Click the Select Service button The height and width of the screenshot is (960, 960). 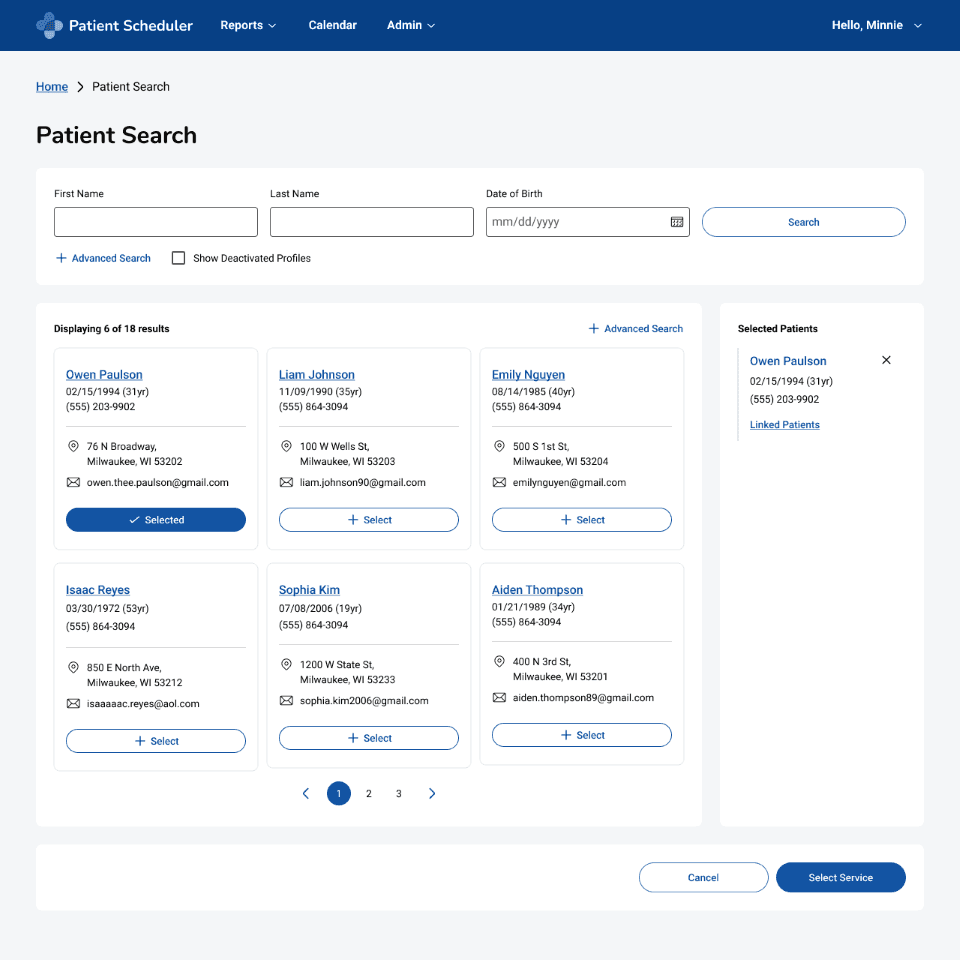[x=841, y=877]
